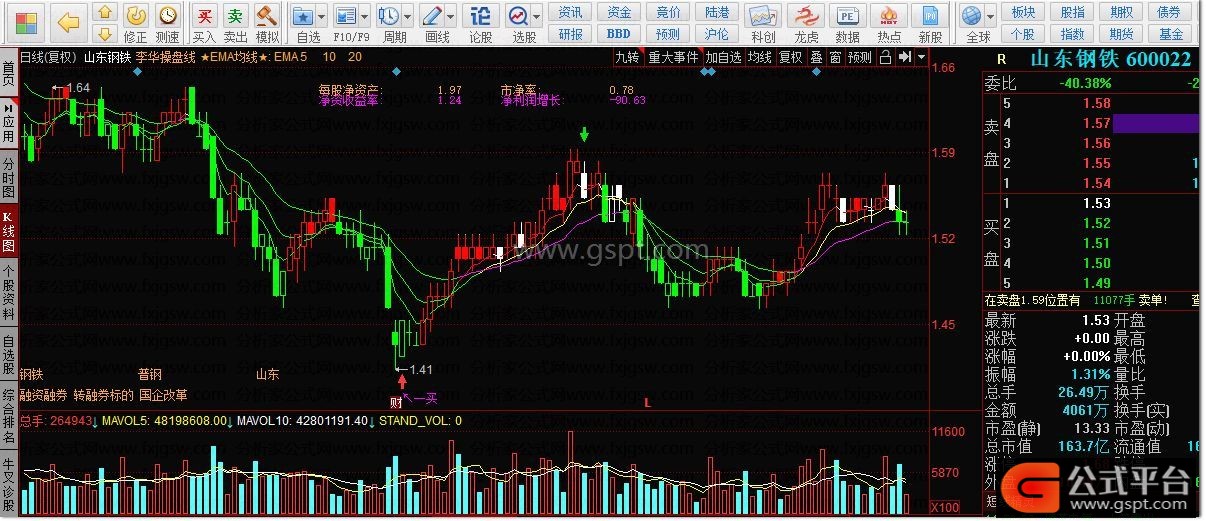Switch to the 应用 side tab
This screenshot has height=521, width=1206.
coord(8,121)
